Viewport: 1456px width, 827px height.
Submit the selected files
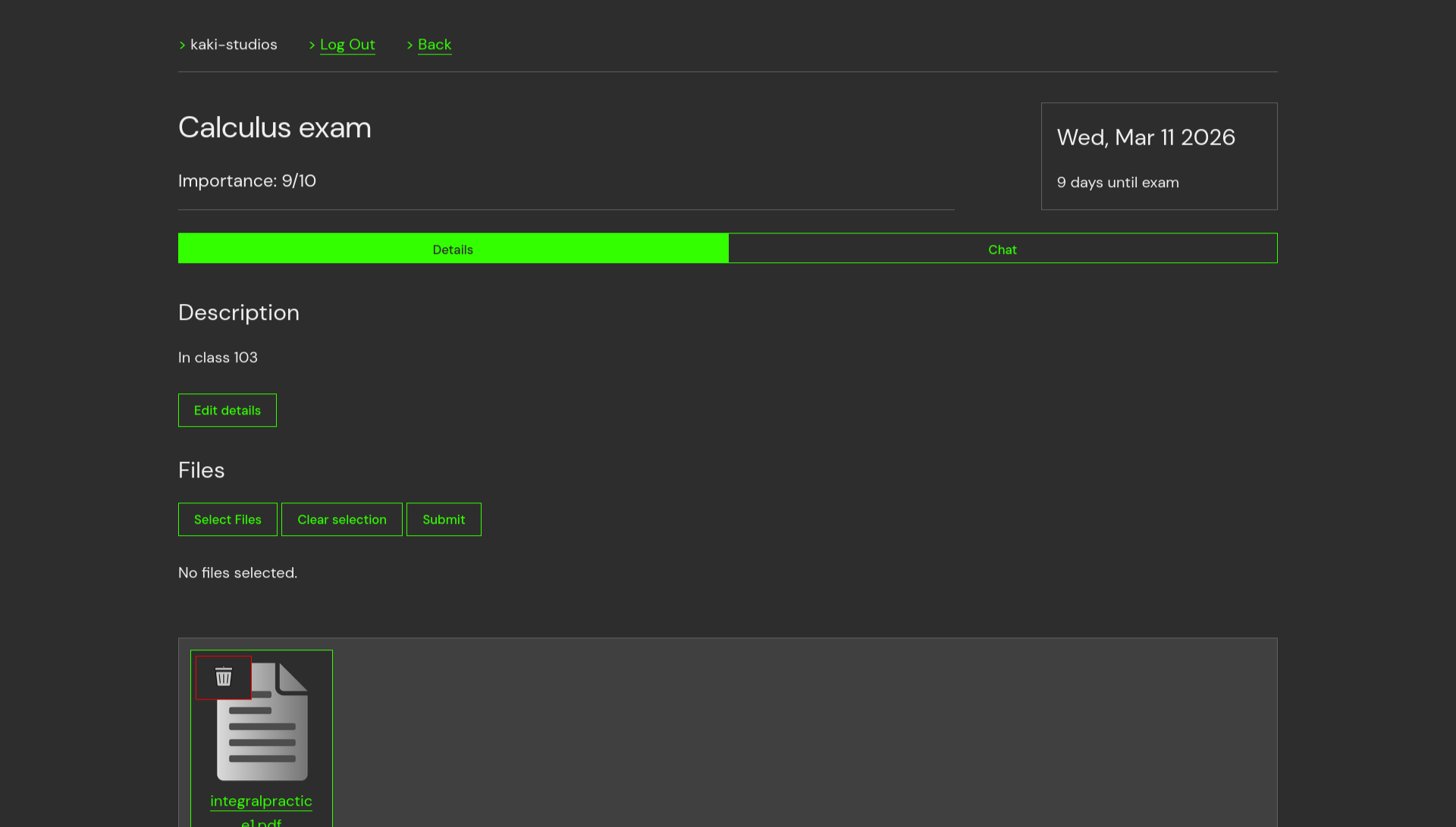pyautogui.click(x=444, y=519)
